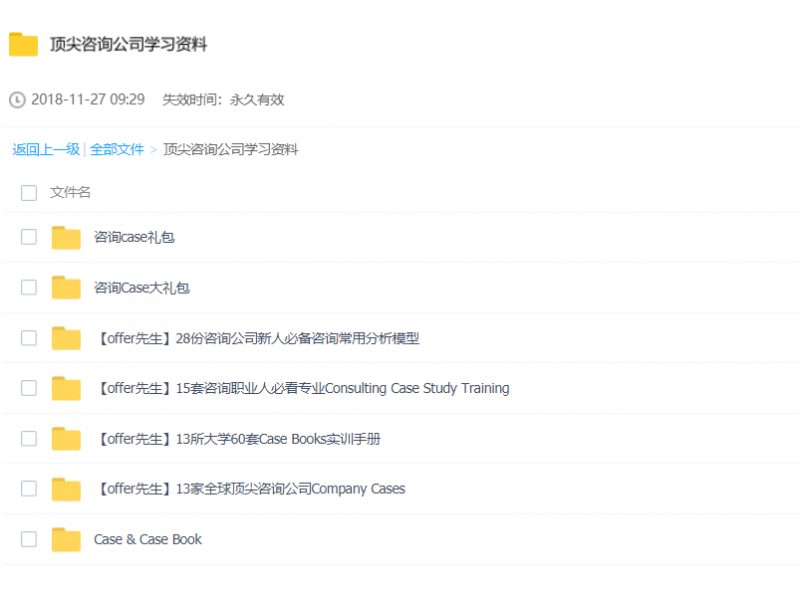
Task: Click the large folder icon beside the page title
Action: click(23, 44)
